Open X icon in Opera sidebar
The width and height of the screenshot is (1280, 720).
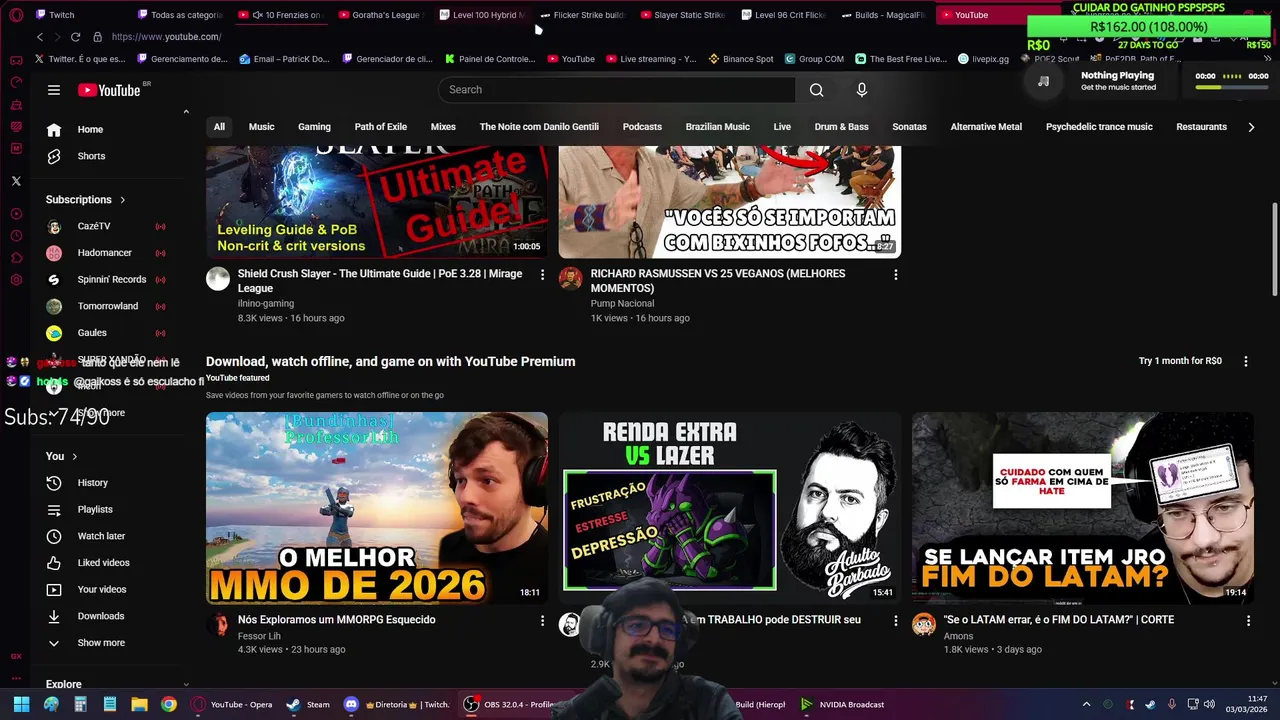[x=16, y=181]
